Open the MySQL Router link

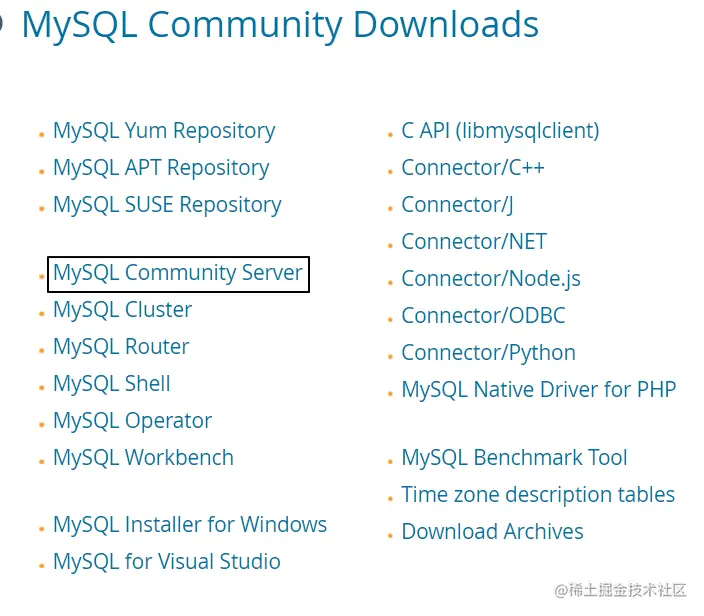[x=121, y=347]
